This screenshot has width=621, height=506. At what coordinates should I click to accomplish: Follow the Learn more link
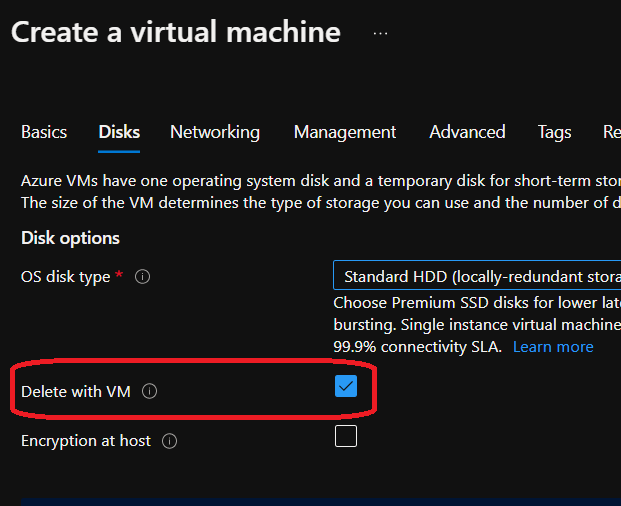tap(553, 347)
